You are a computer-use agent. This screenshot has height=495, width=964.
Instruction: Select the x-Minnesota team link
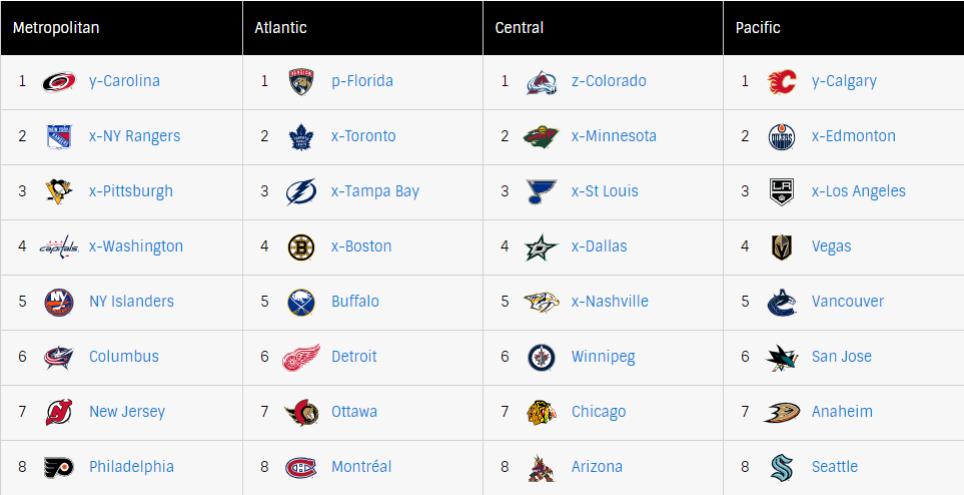point(614,136)
